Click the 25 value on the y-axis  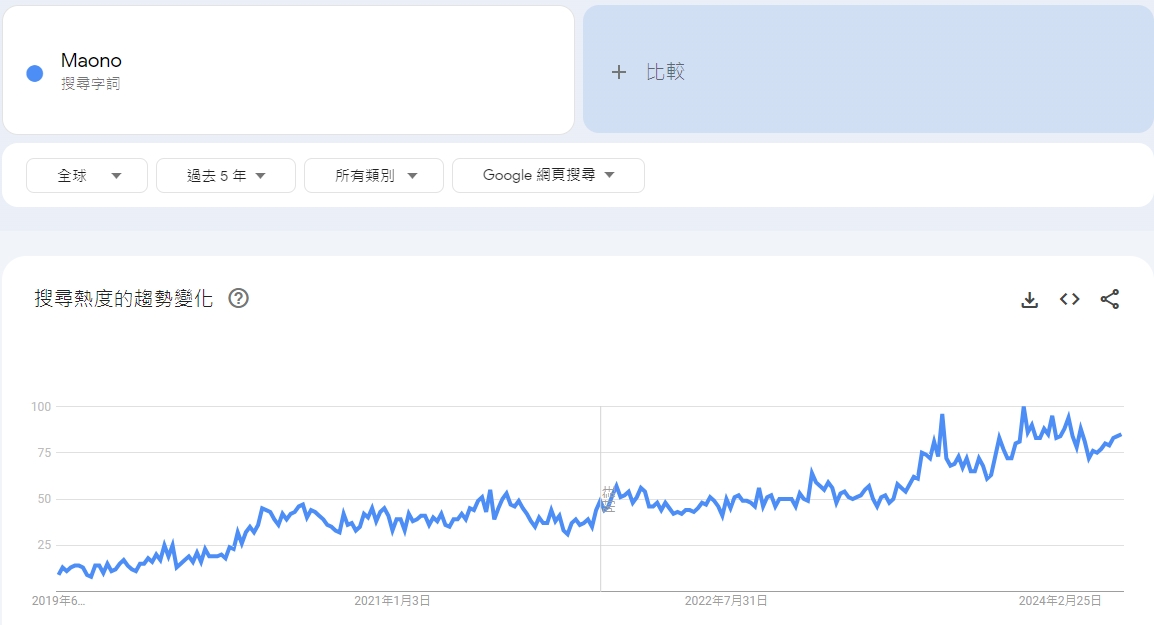44,545
